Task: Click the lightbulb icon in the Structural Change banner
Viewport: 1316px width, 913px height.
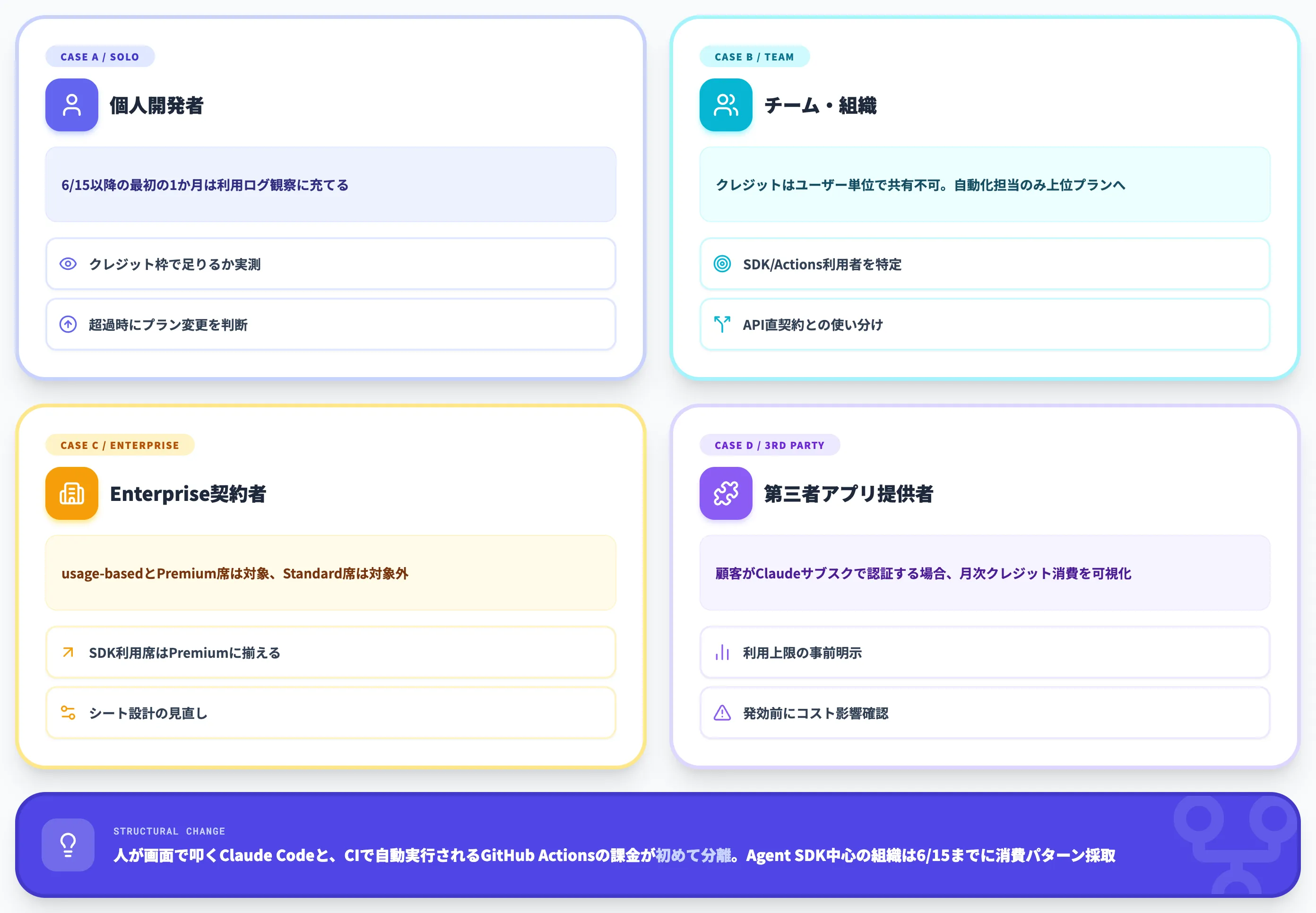Action: point(68,844)
